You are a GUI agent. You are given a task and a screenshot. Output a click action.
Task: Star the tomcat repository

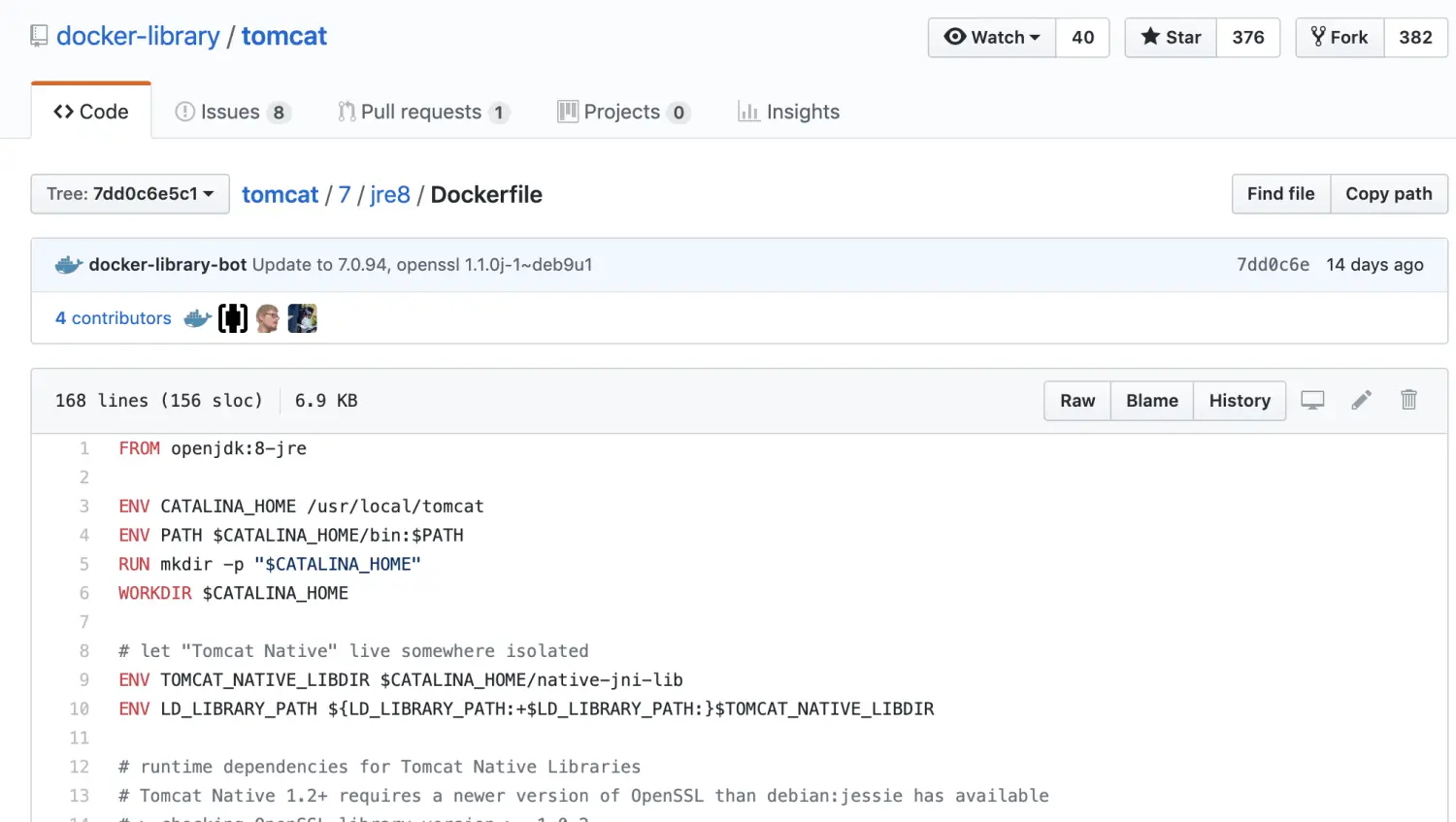tap(1171, 37)
